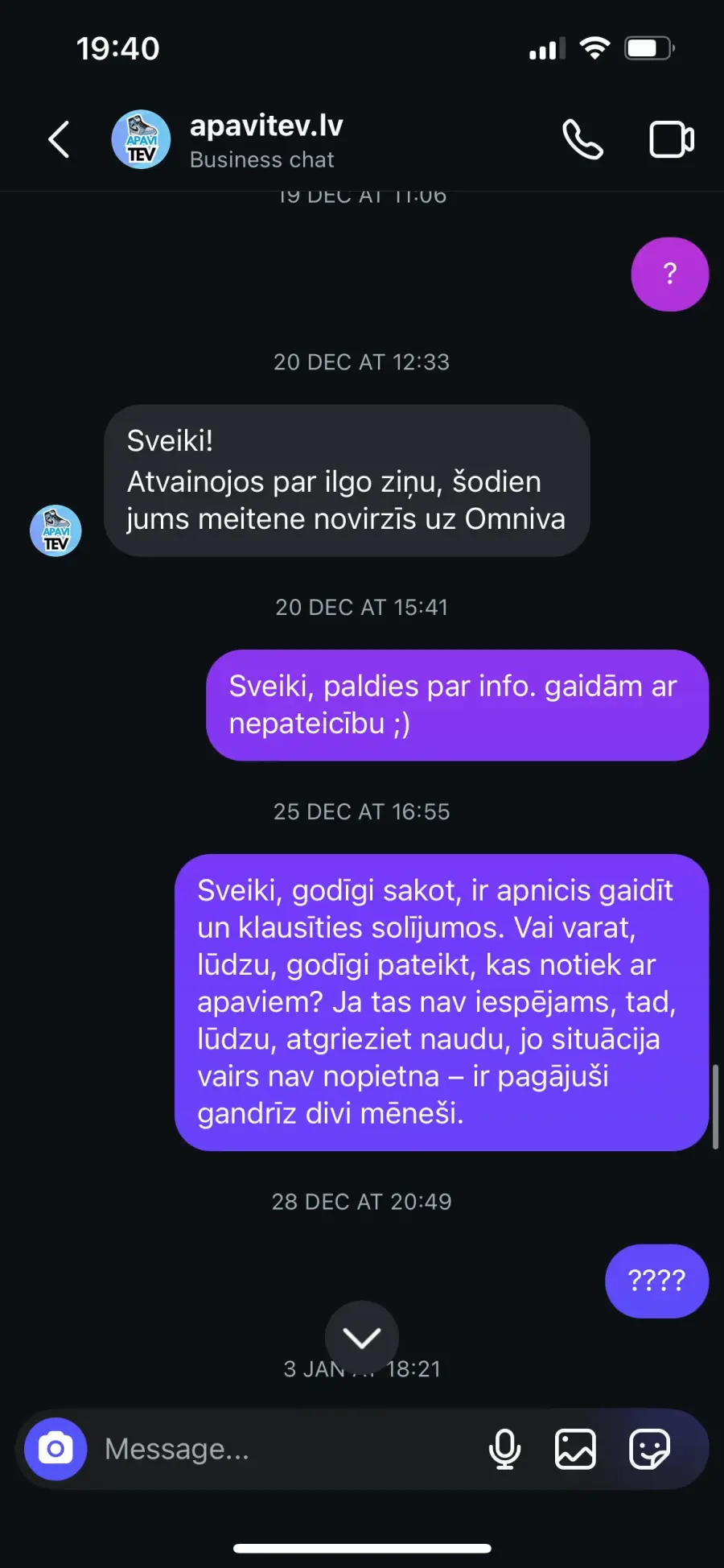
Task: Tap the message about Omniva delivery
Action: [347, 481]
